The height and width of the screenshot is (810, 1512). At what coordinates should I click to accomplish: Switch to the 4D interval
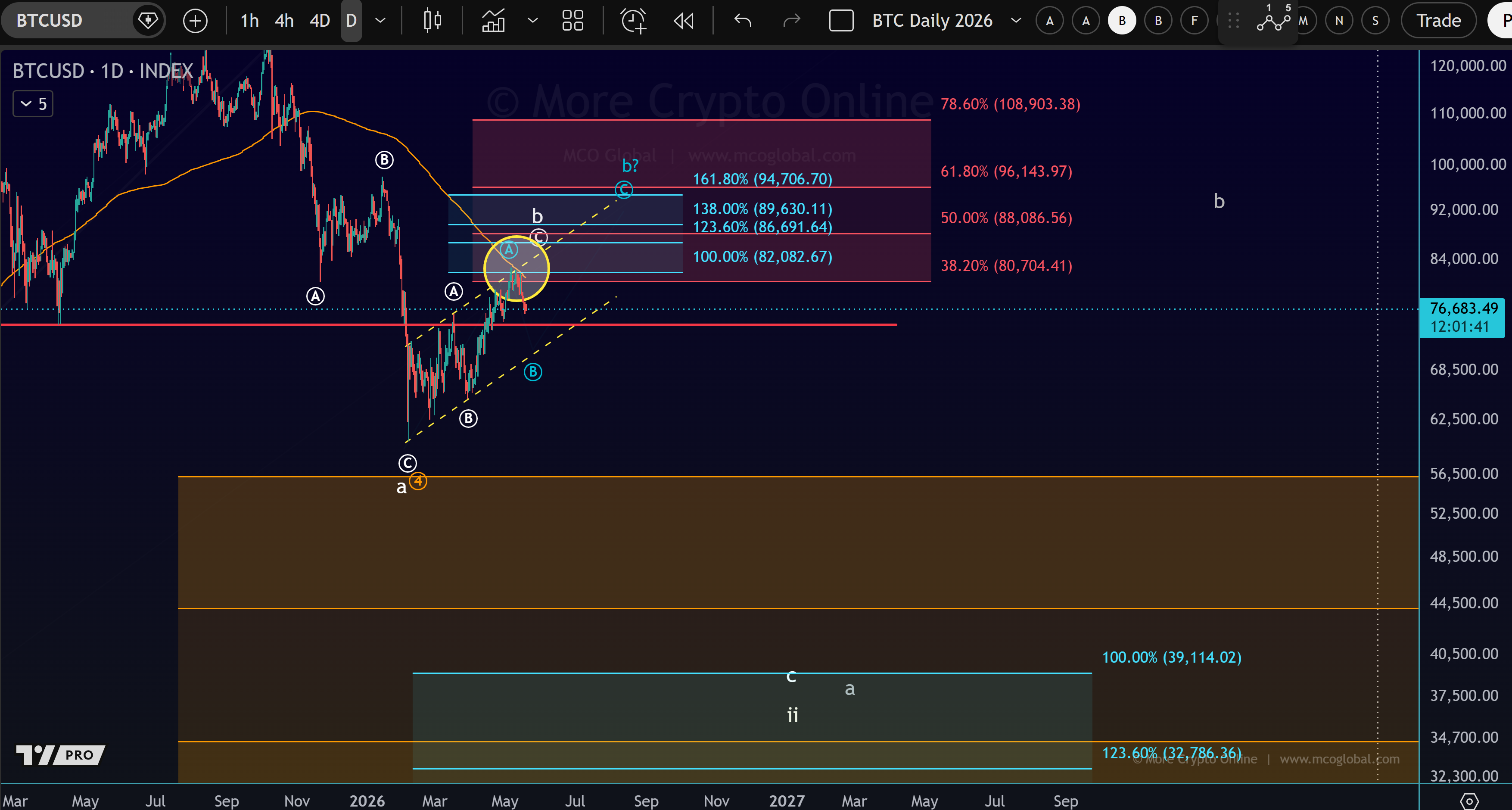[319, 21]
